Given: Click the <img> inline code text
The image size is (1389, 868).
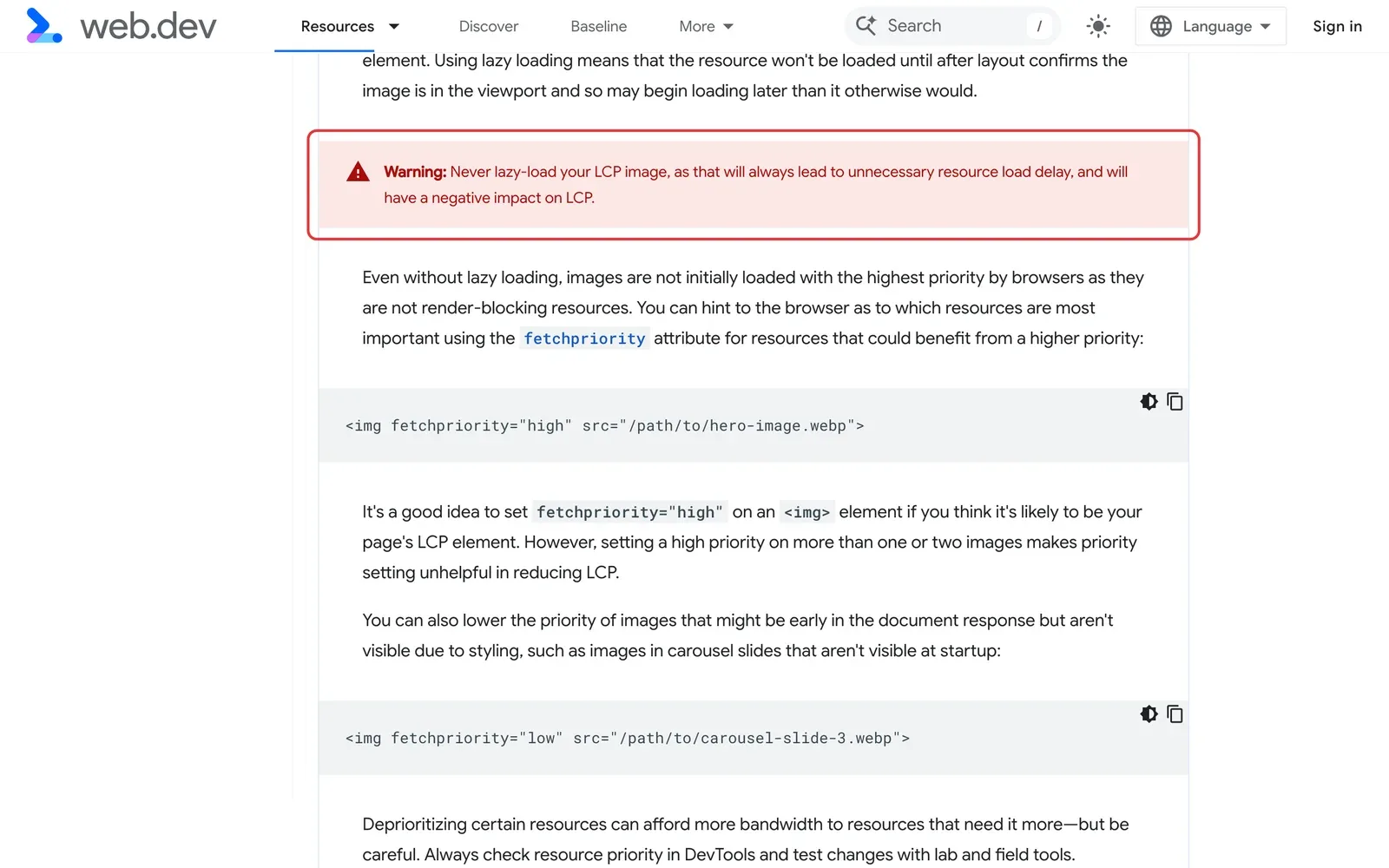Looking at the screenshot, I should pyautogui.click(x=806, y=512).
